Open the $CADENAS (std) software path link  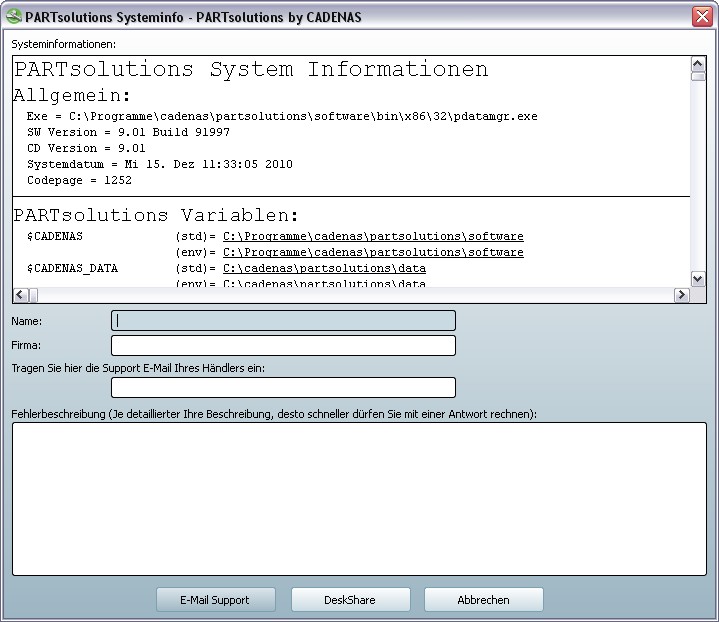click(373, 236)
